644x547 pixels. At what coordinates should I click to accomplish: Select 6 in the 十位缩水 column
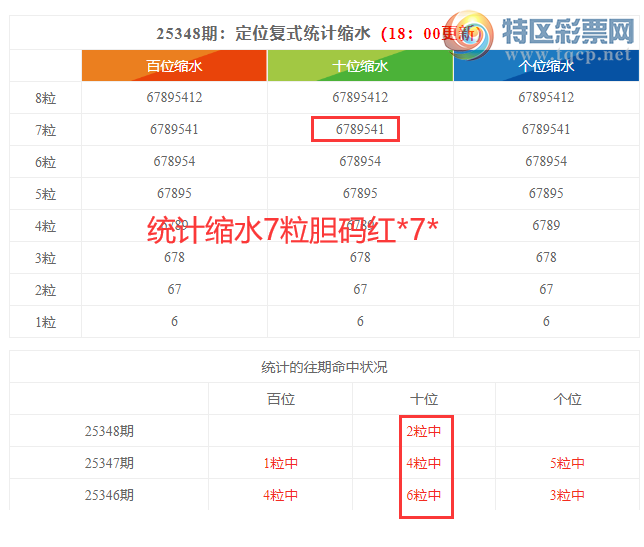[360, 322]
